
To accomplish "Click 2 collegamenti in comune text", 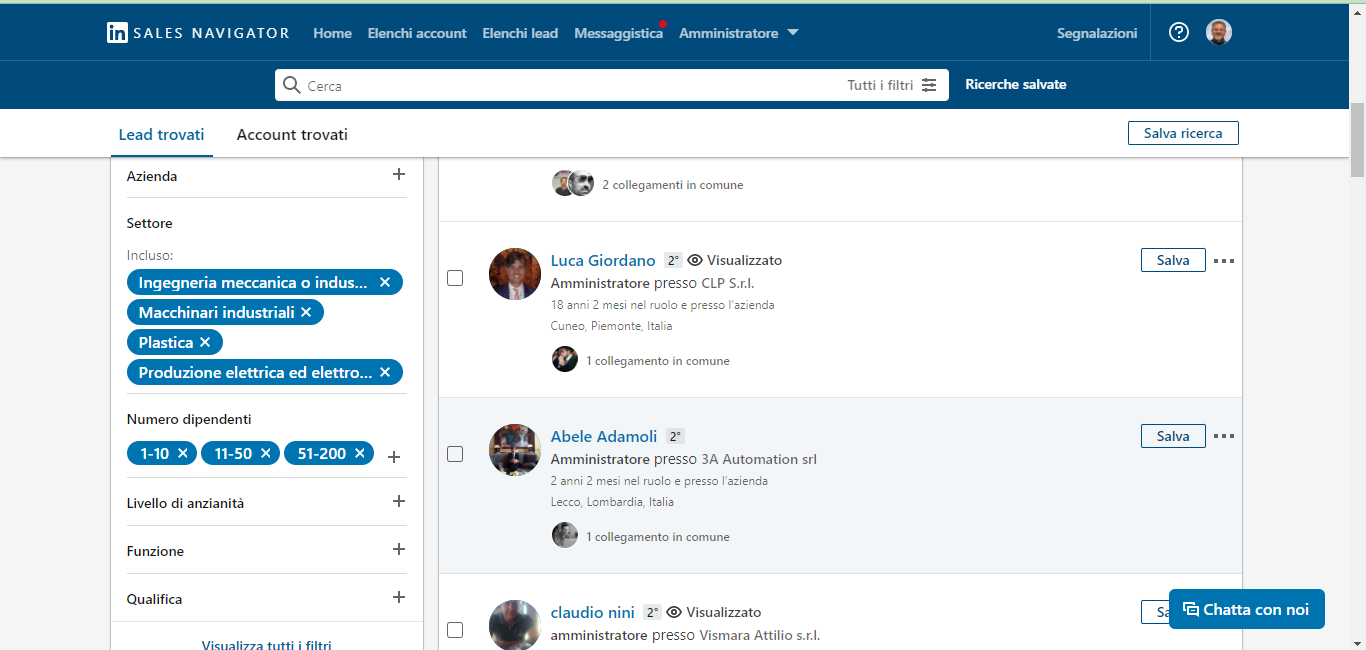I will (x=672, y=185).
